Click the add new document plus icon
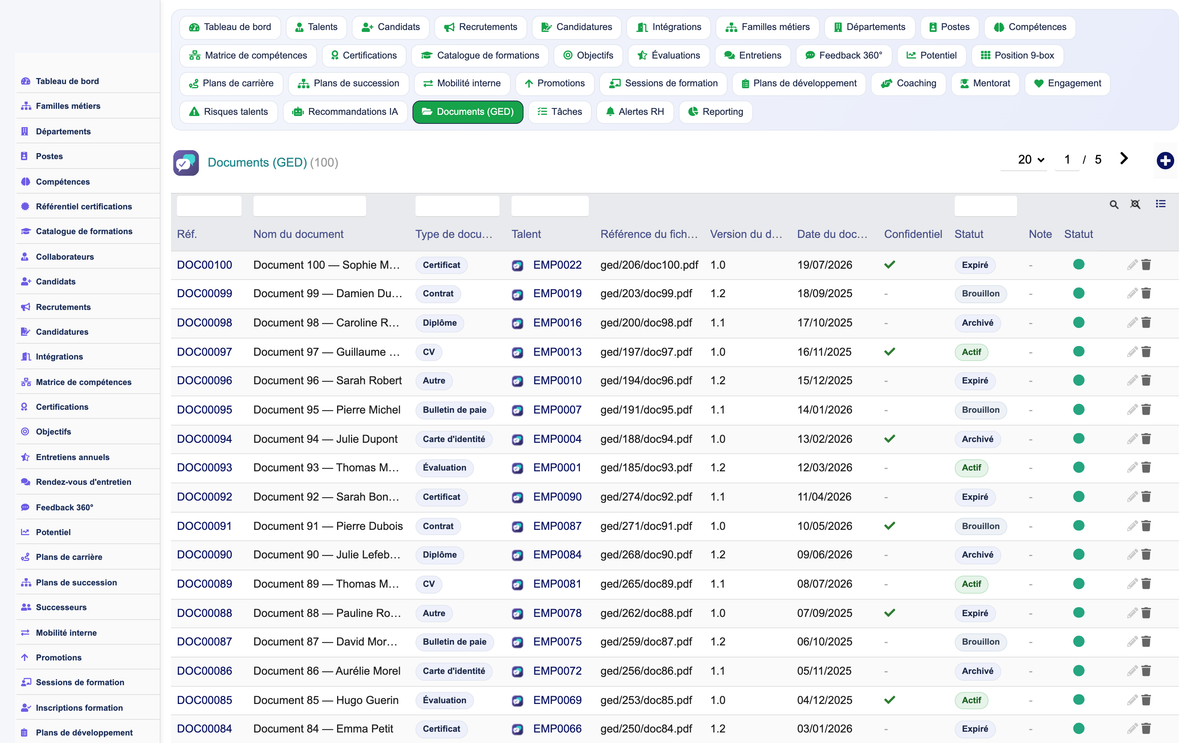This screenshot has width=1200, height=743. pyautogui.click(x=1165, y=161)
